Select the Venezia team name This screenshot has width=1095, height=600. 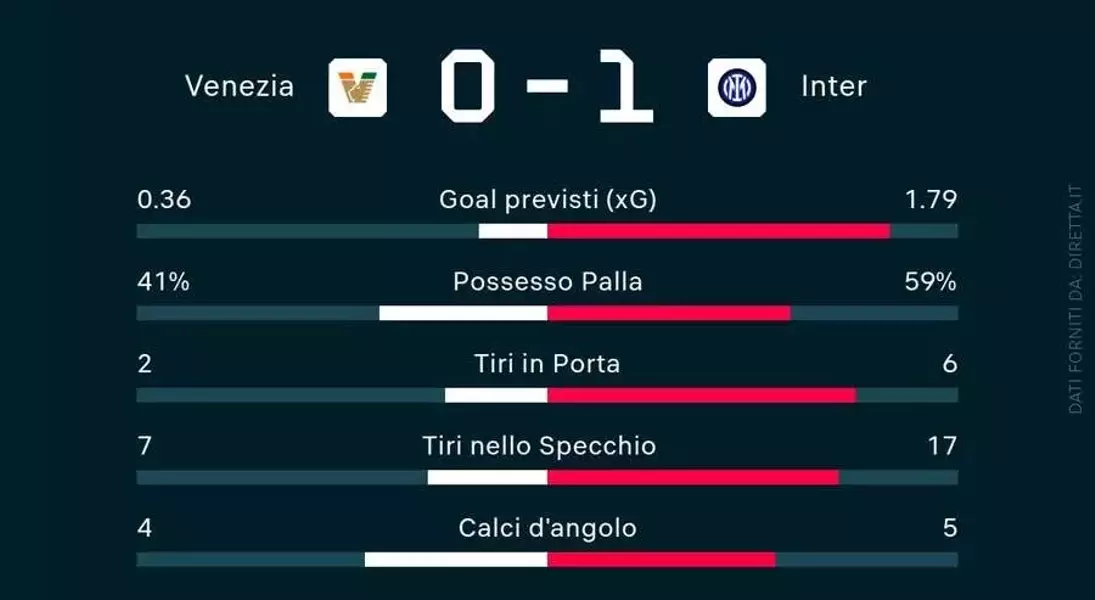(x=240, y=87)
